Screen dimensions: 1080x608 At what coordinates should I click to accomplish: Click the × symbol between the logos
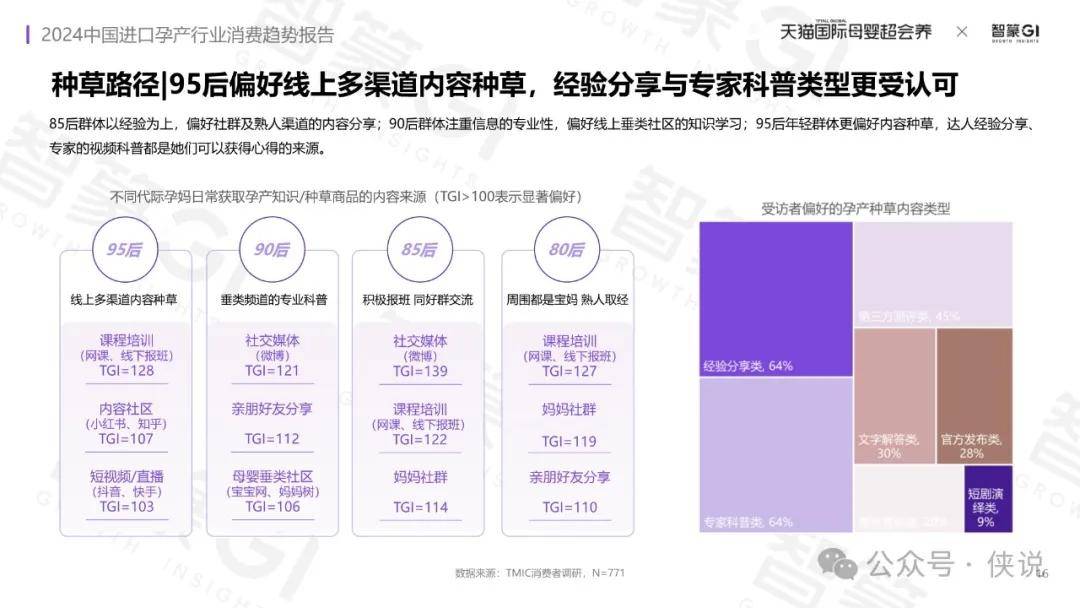tap(962, 32)
